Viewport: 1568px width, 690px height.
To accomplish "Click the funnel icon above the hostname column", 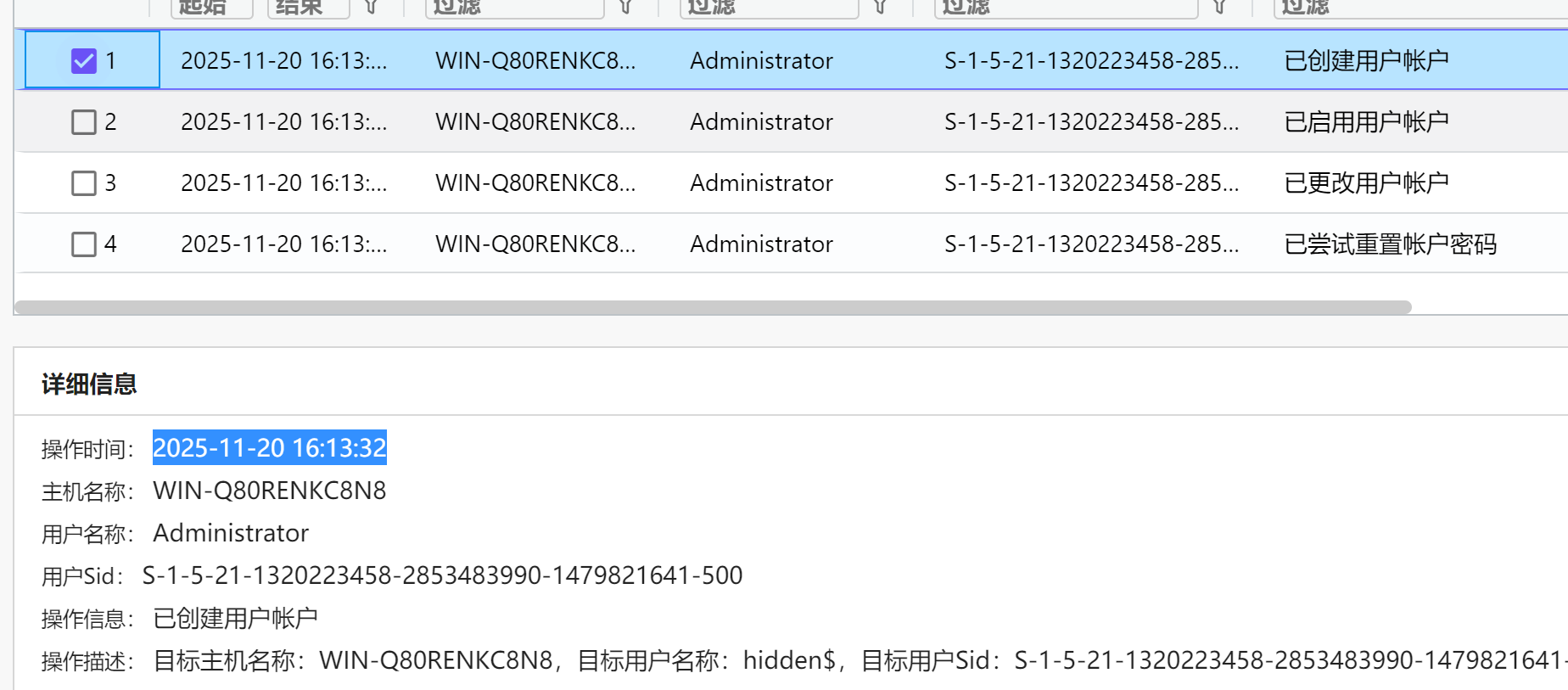I will pyautogui.click(x=625, y=7).
